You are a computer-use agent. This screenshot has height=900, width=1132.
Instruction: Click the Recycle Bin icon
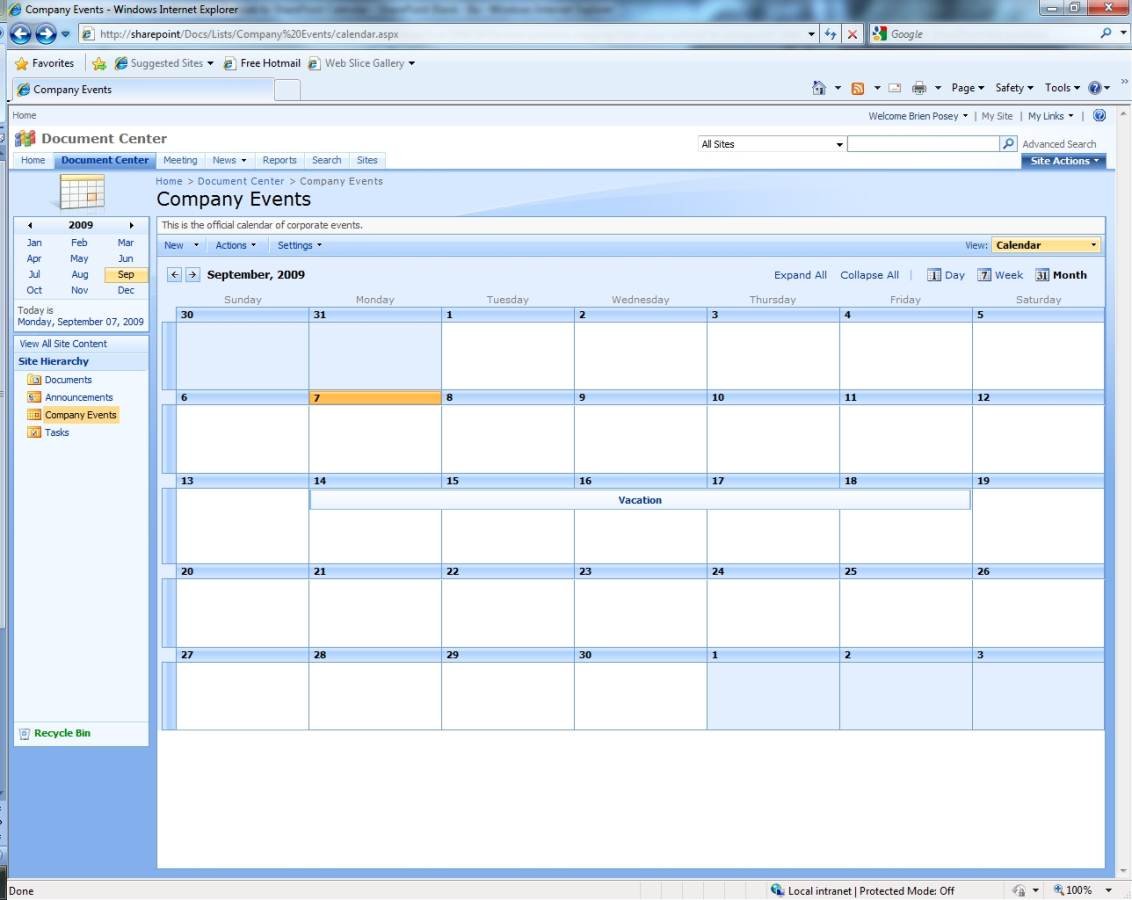pos(25,733)
